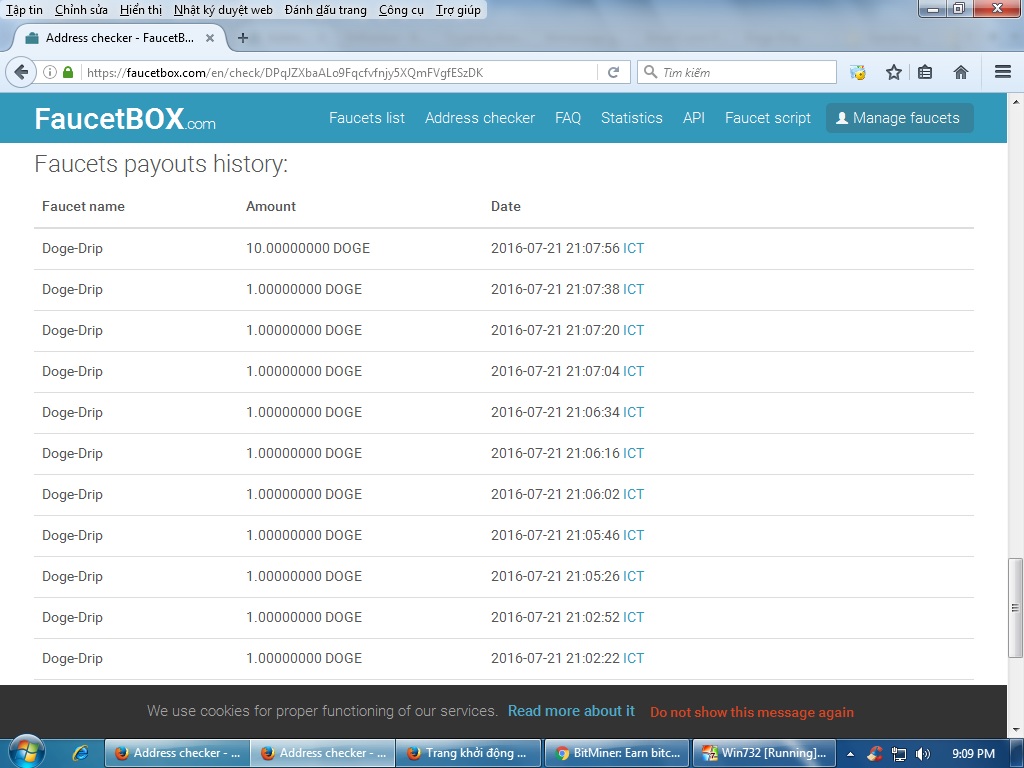The width and height of the screenshot is (1024, 768).
Task: Open the volume speaker tray icon
Action: (x=923, y=754)
